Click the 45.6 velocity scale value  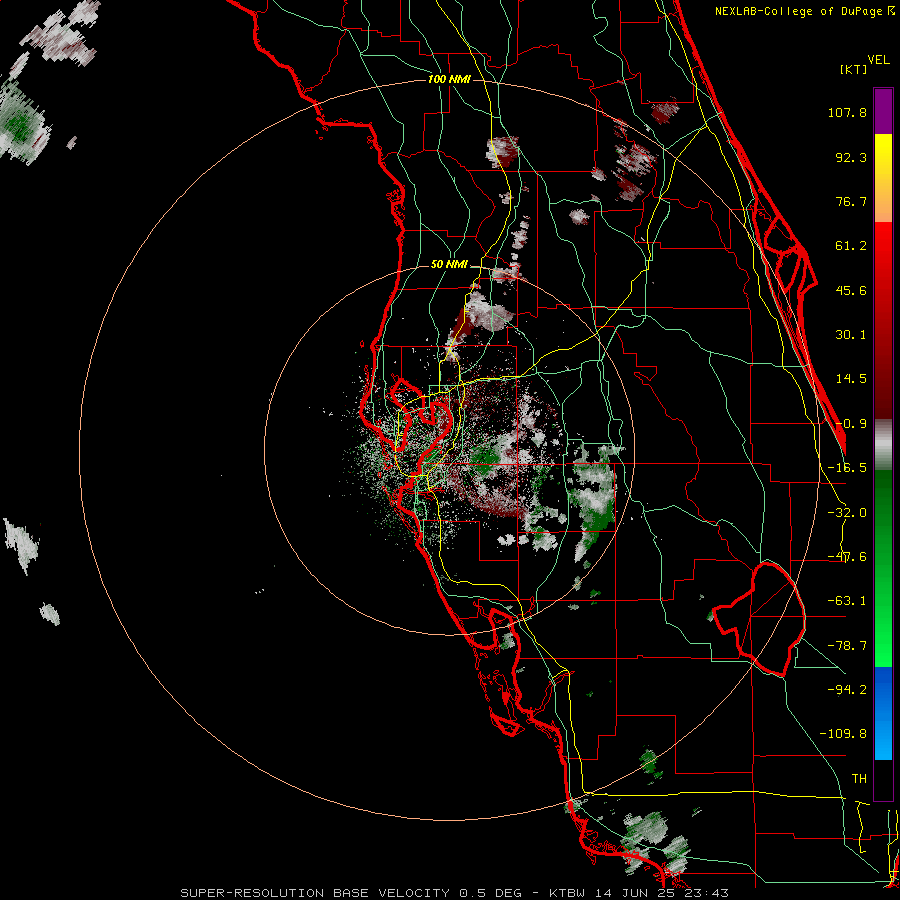pos(851,290)
